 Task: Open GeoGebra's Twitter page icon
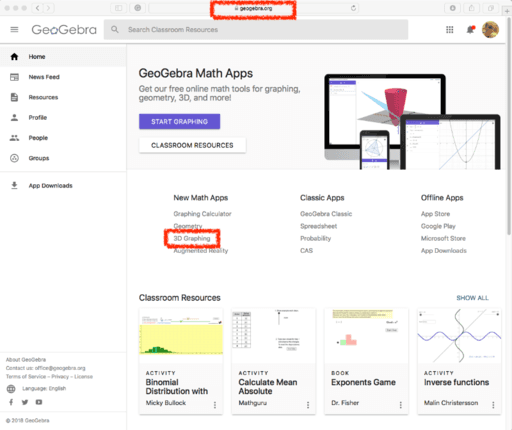25,402
